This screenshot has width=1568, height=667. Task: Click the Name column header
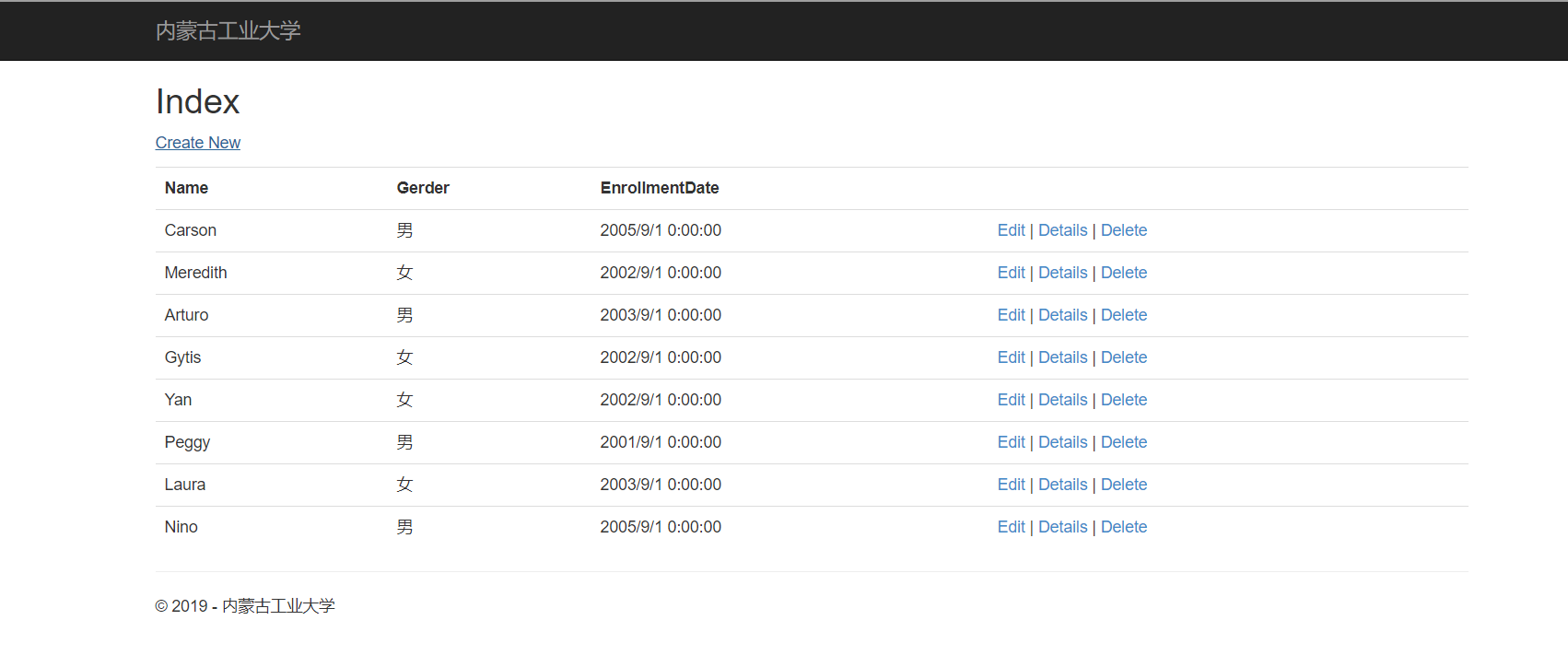(x=186, y=188)
